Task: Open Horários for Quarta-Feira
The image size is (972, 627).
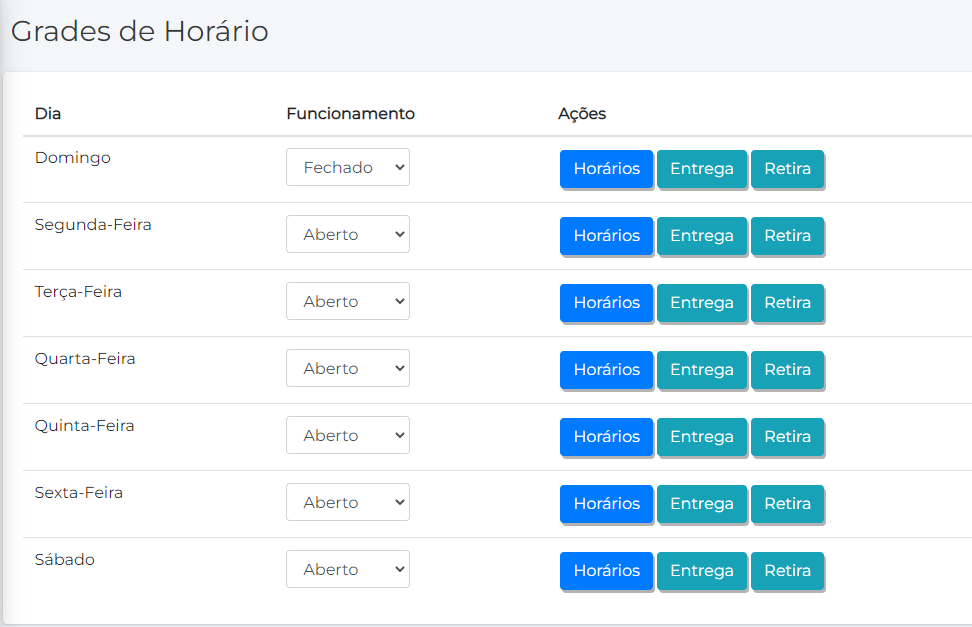Action: (606, 370)
